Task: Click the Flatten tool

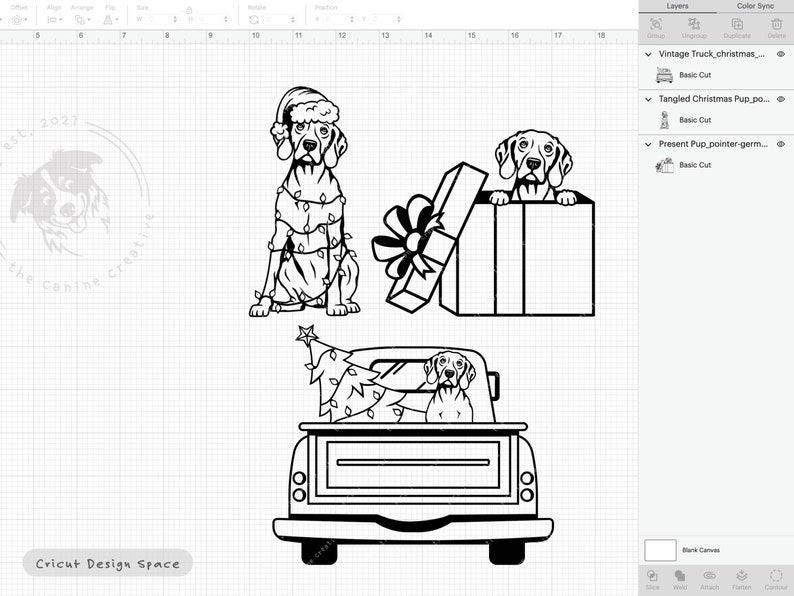Action: click(x=741, y=579)
